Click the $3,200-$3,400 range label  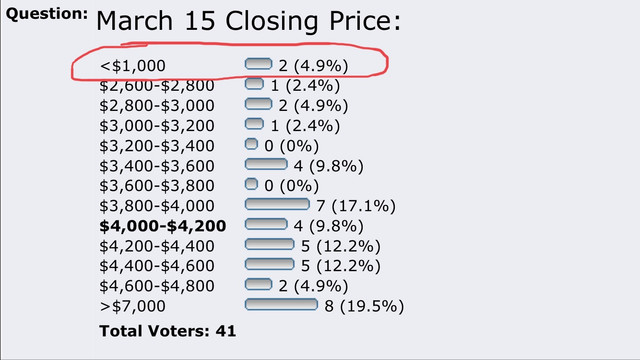157,146
